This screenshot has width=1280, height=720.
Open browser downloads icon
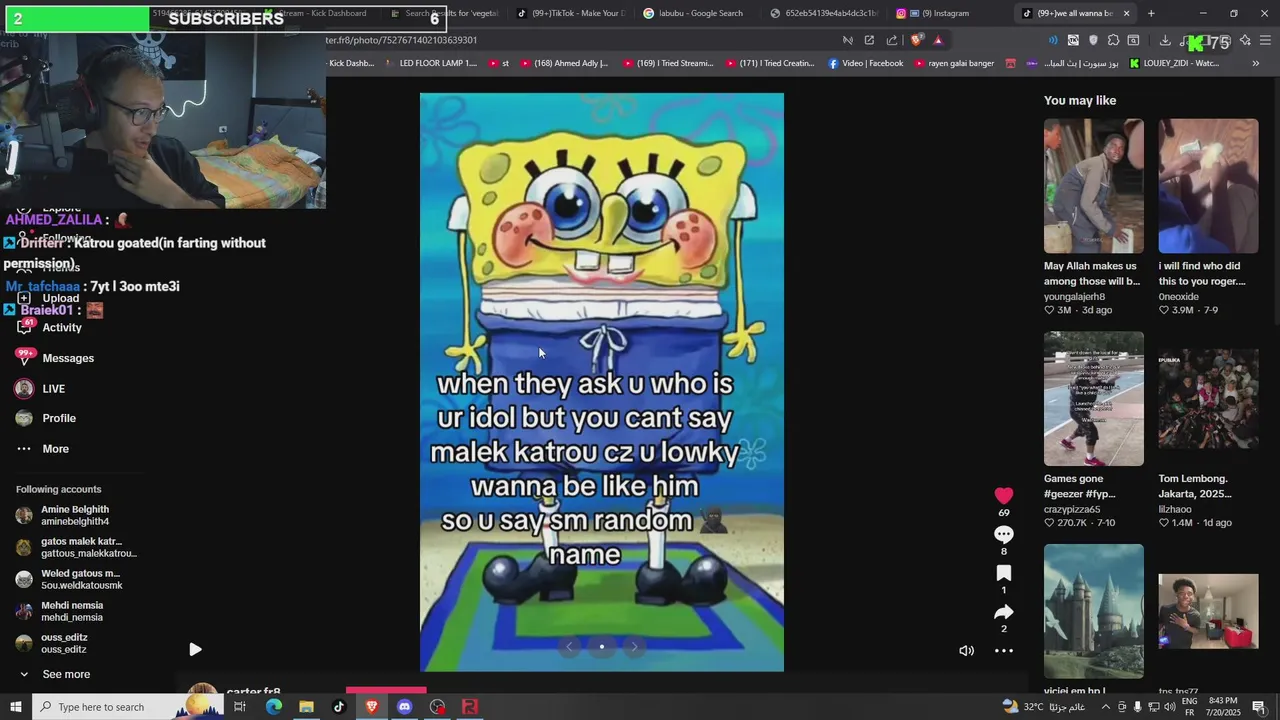coord(1165,40)
